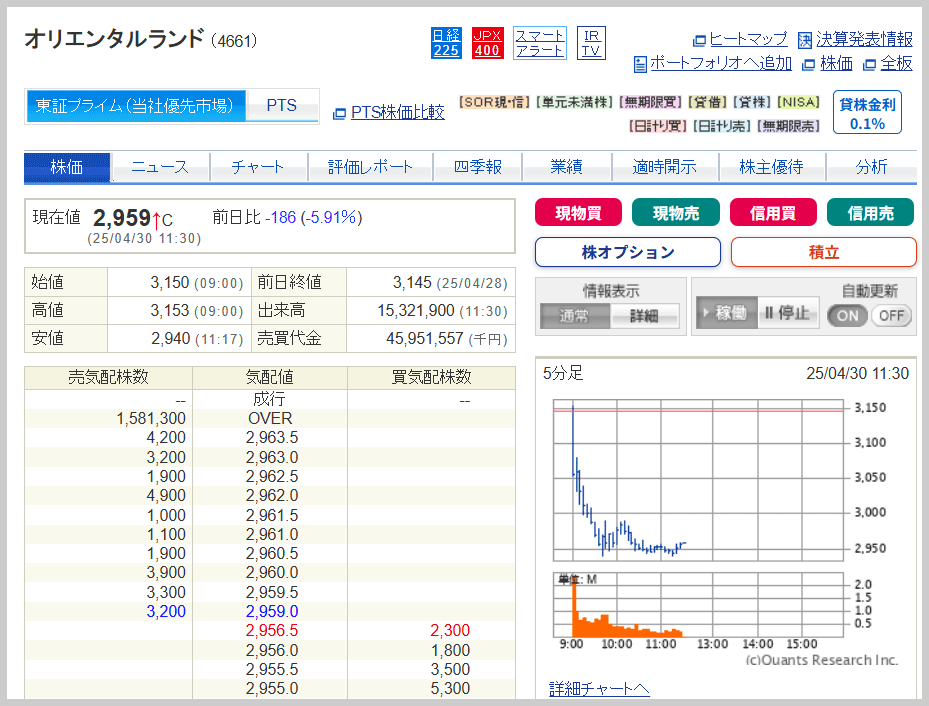
Task: Click the 出来高 value 15,321,900
Action: coord(416,310)
